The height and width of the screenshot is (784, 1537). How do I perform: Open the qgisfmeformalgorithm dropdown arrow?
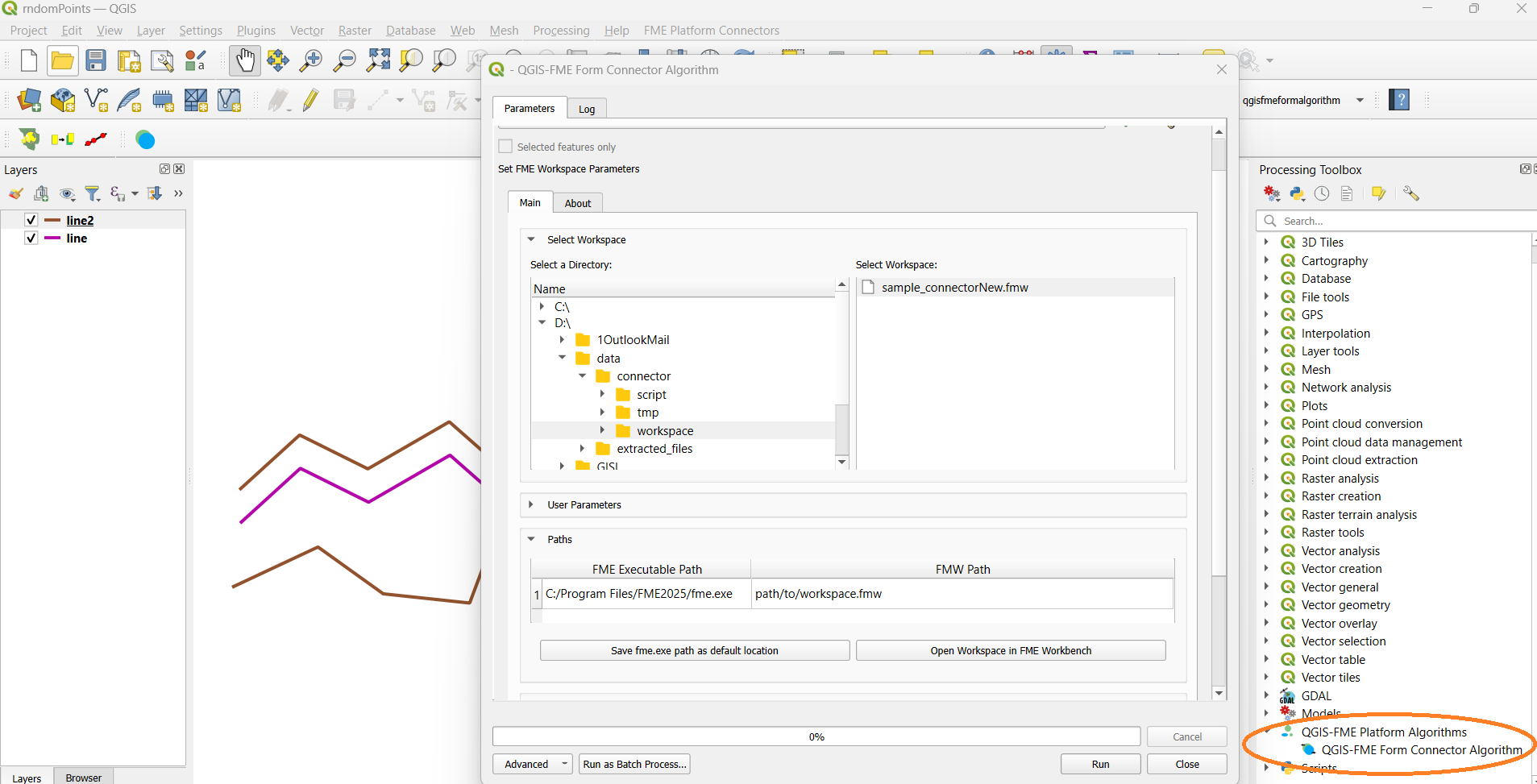1360,101
